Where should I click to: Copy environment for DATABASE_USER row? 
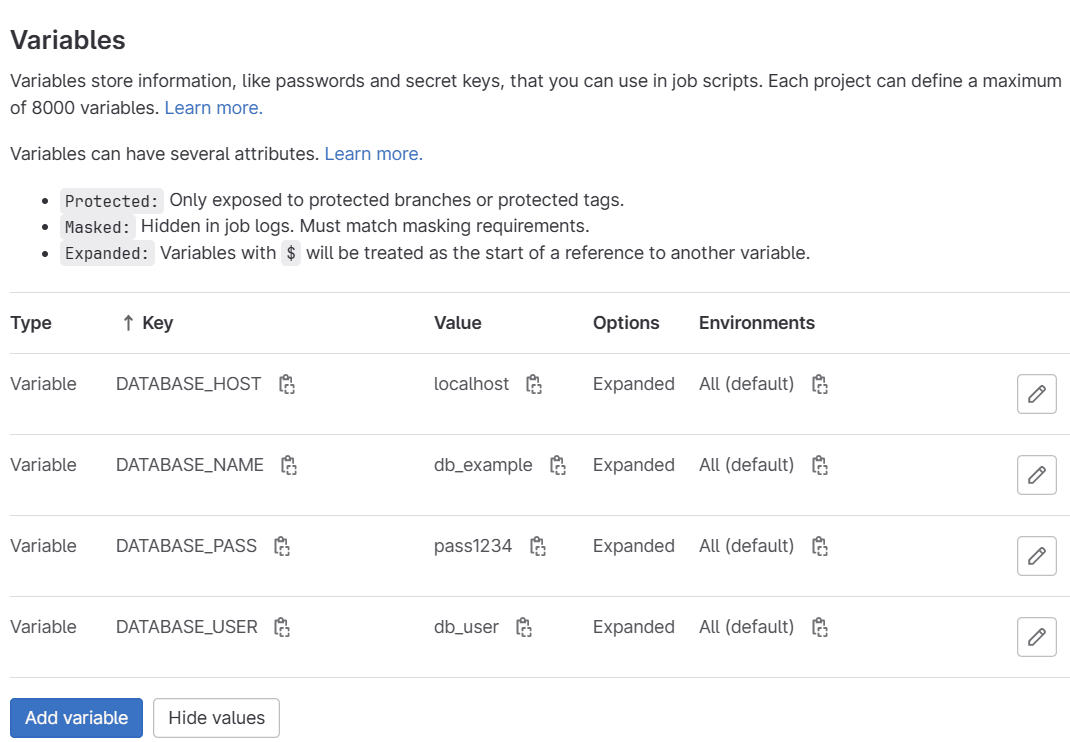(x=820, y=627)
